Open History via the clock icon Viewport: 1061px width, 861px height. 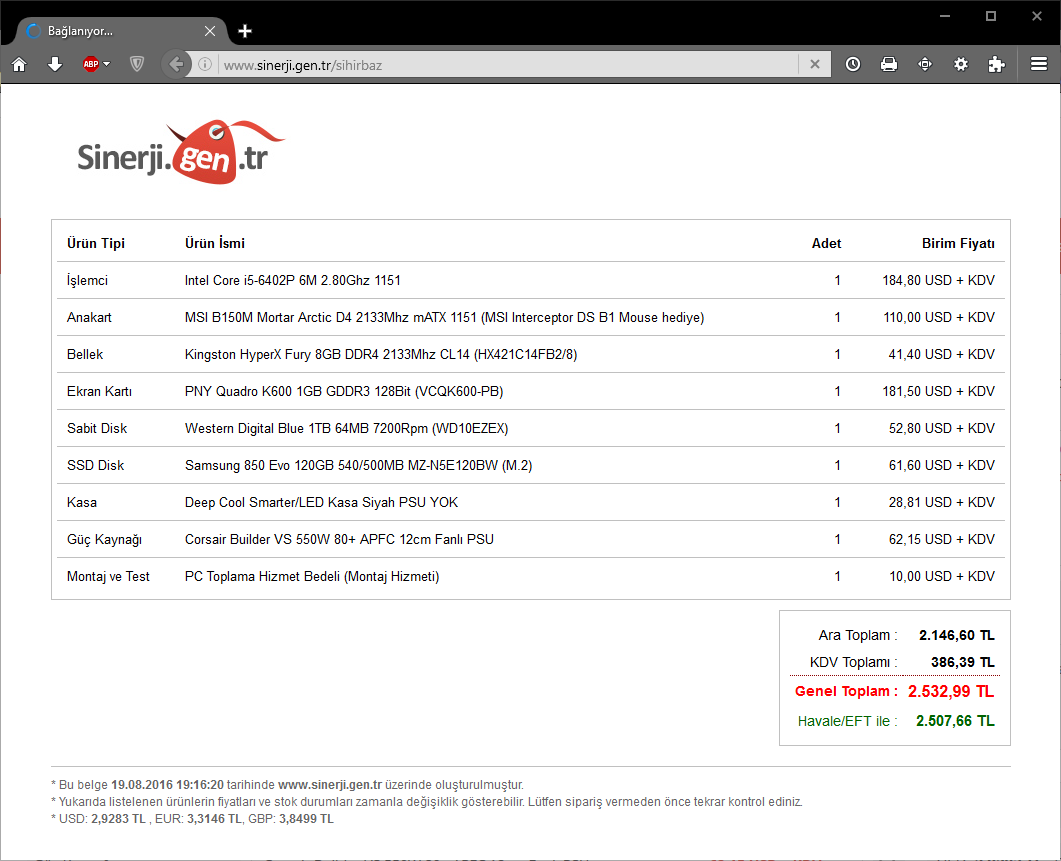(852, 64)
